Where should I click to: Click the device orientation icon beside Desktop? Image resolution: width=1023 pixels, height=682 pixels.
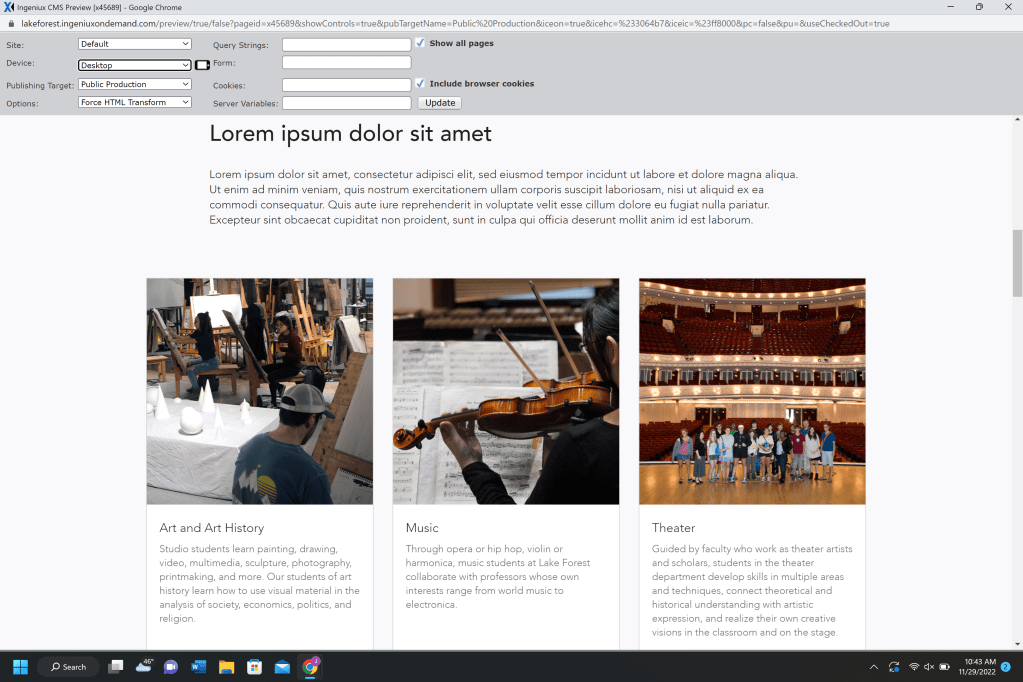(202, 65)
